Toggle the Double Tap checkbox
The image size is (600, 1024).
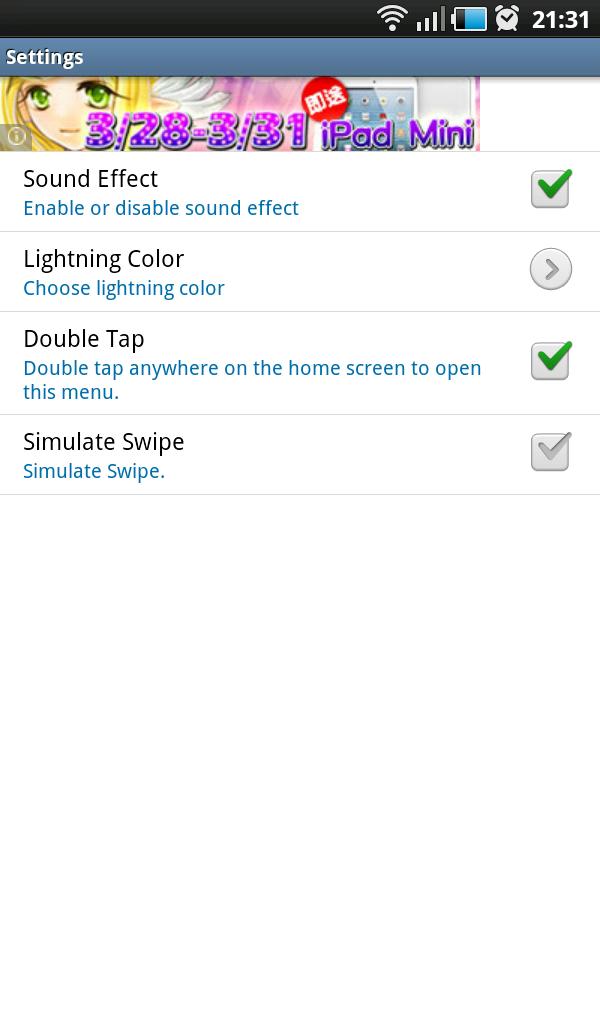(x=550, y=361)
